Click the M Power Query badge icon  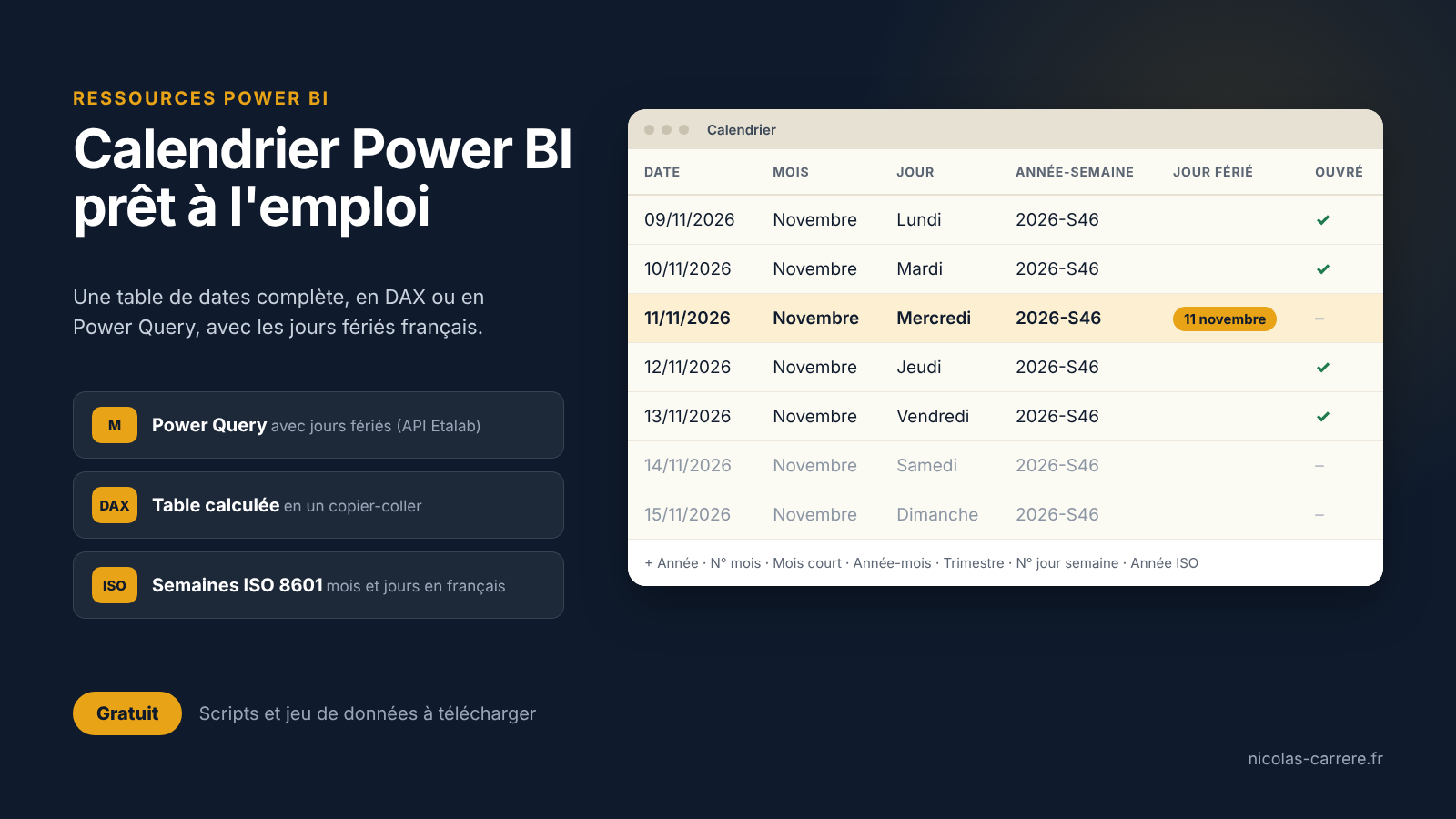tap(115, 425)
